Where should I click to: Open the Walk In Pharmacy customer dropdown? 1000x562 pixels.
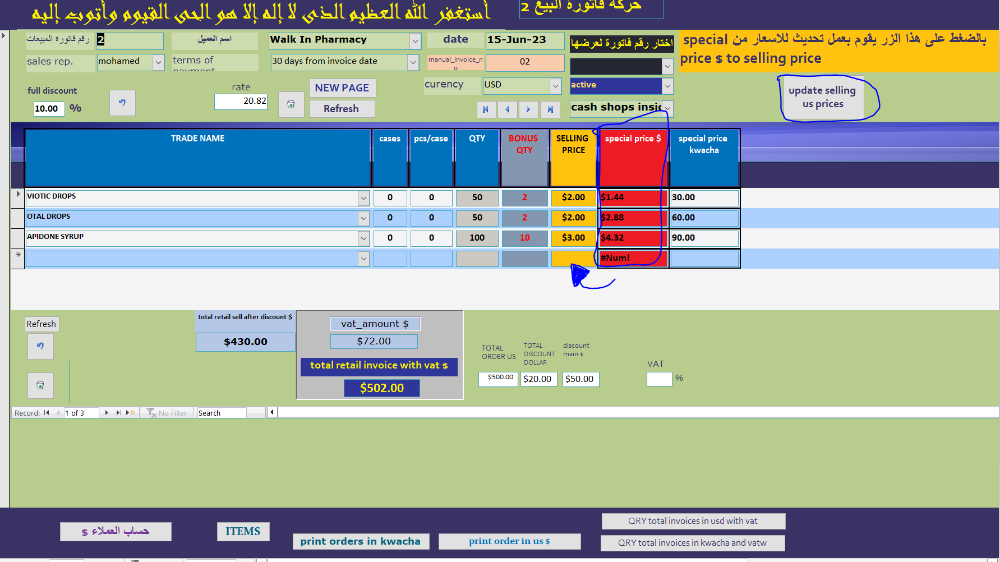pos(414,41)
